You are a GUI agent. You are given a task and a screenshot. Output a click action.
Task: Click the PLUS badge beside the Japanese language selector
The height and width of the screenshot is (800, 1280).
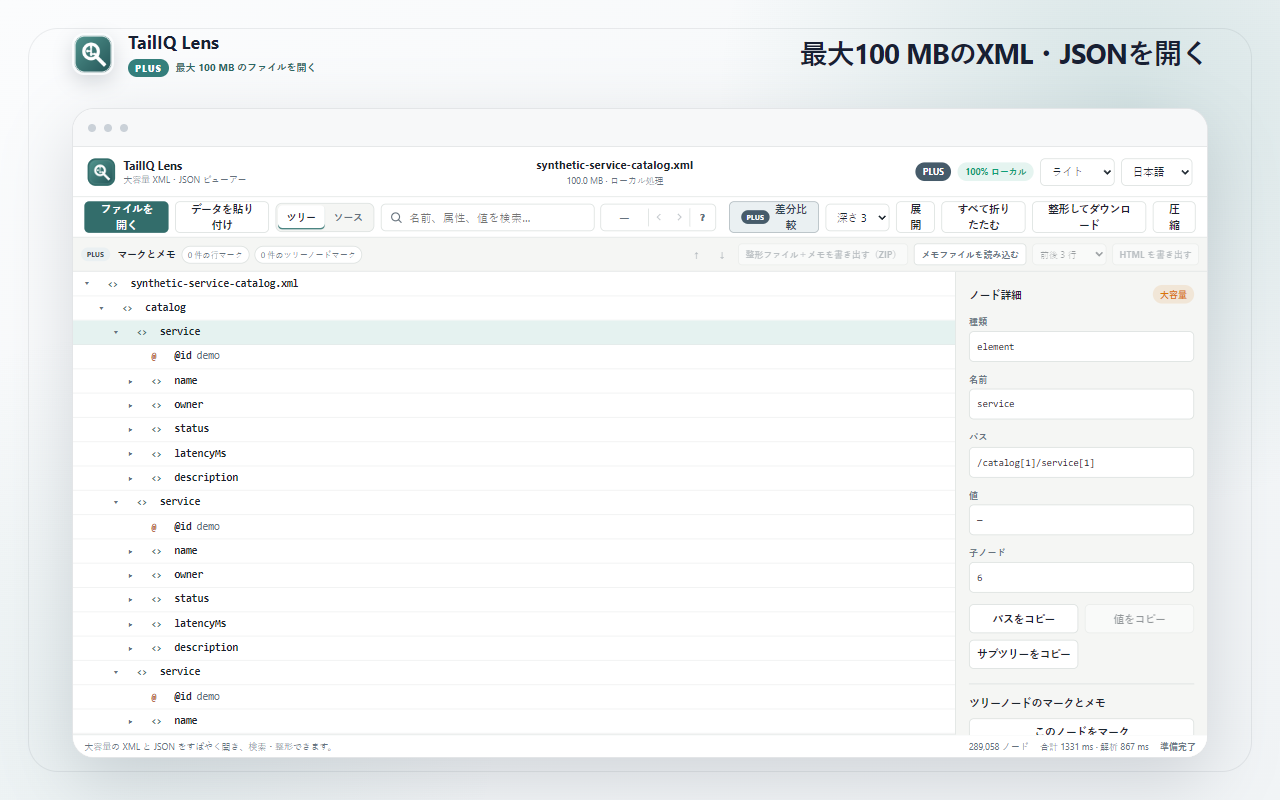pos(933,172)
